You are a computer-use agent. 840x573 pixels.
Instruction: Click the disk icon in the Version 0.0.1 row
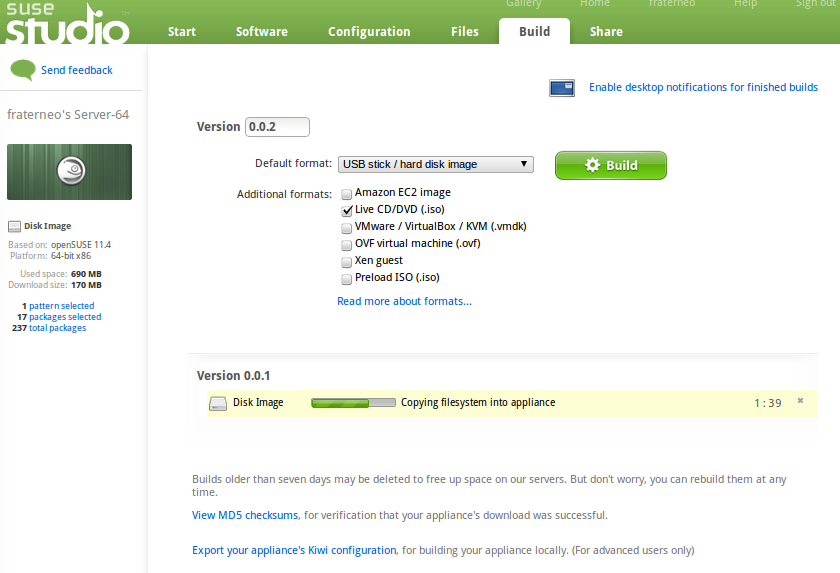pos(218,403)
